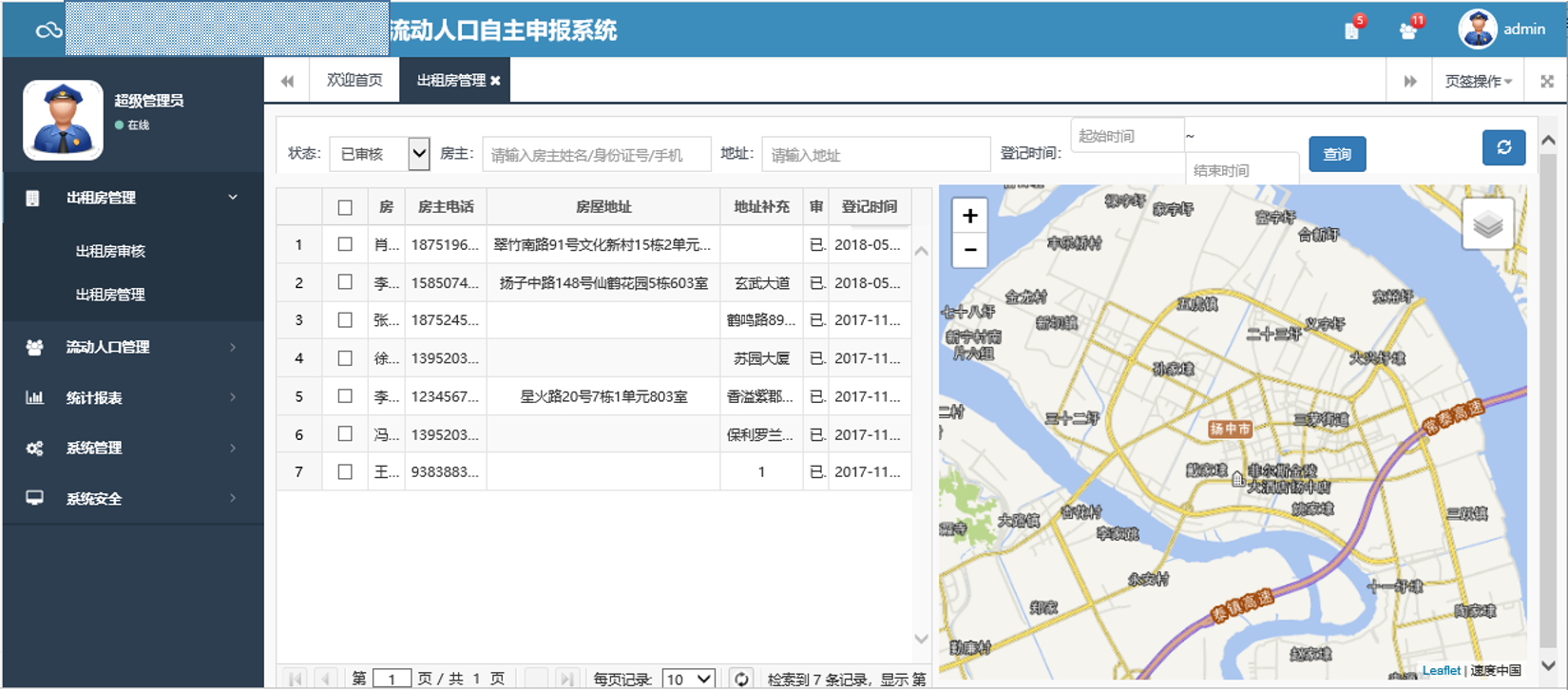Image resolution: width=1568 pixels, height=690 pixels.
Task: Reload the table using pagination refresh icon
Action: (741, 678)
